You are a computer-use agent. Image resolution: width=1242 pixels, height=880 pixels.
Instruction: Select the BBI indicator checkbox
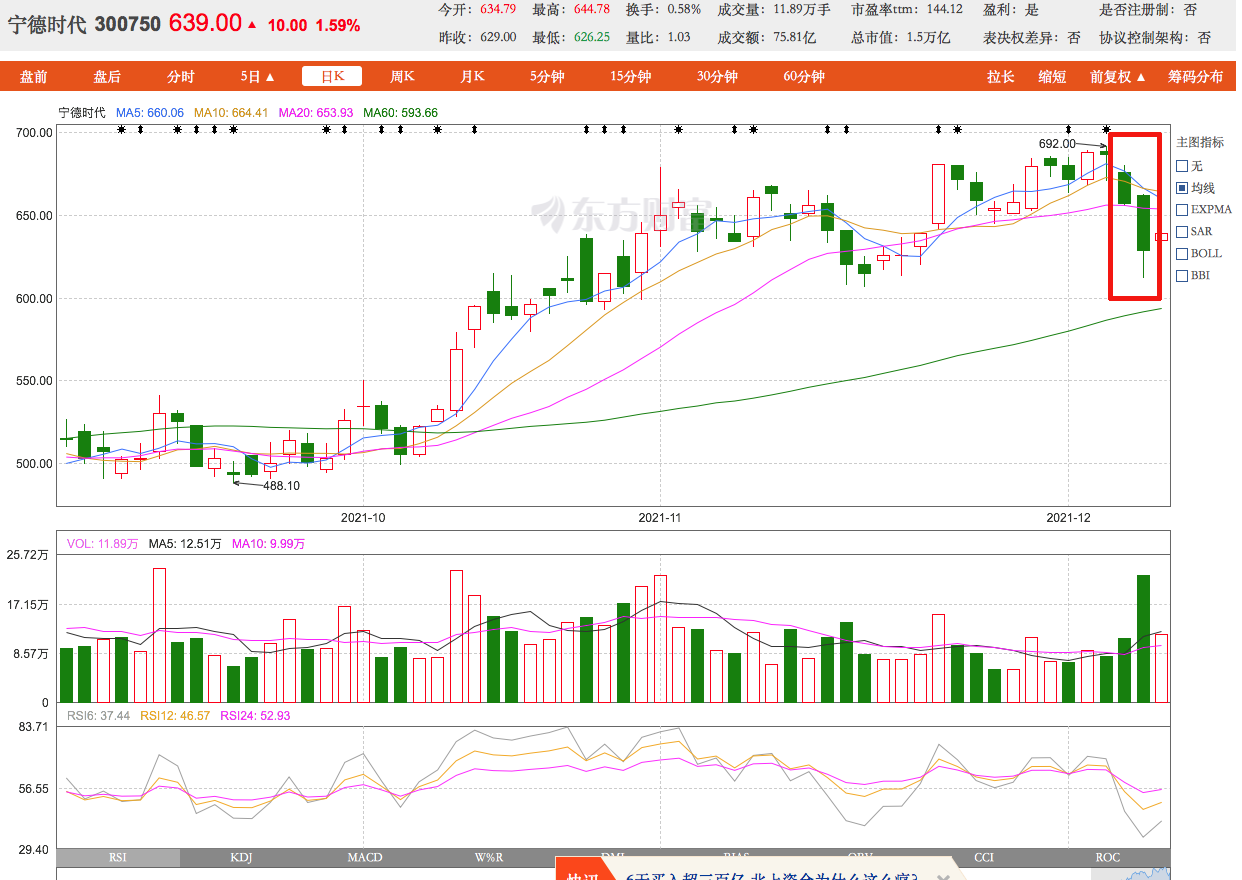click(1182, 276)
